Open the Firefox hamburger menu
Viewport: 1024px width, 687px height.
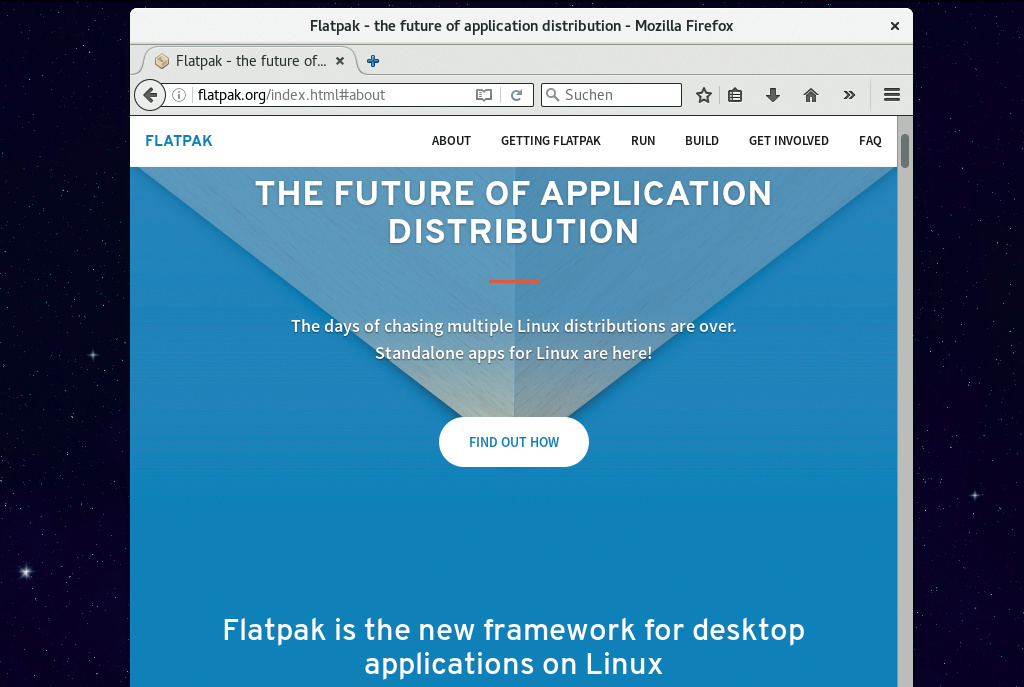891,95
